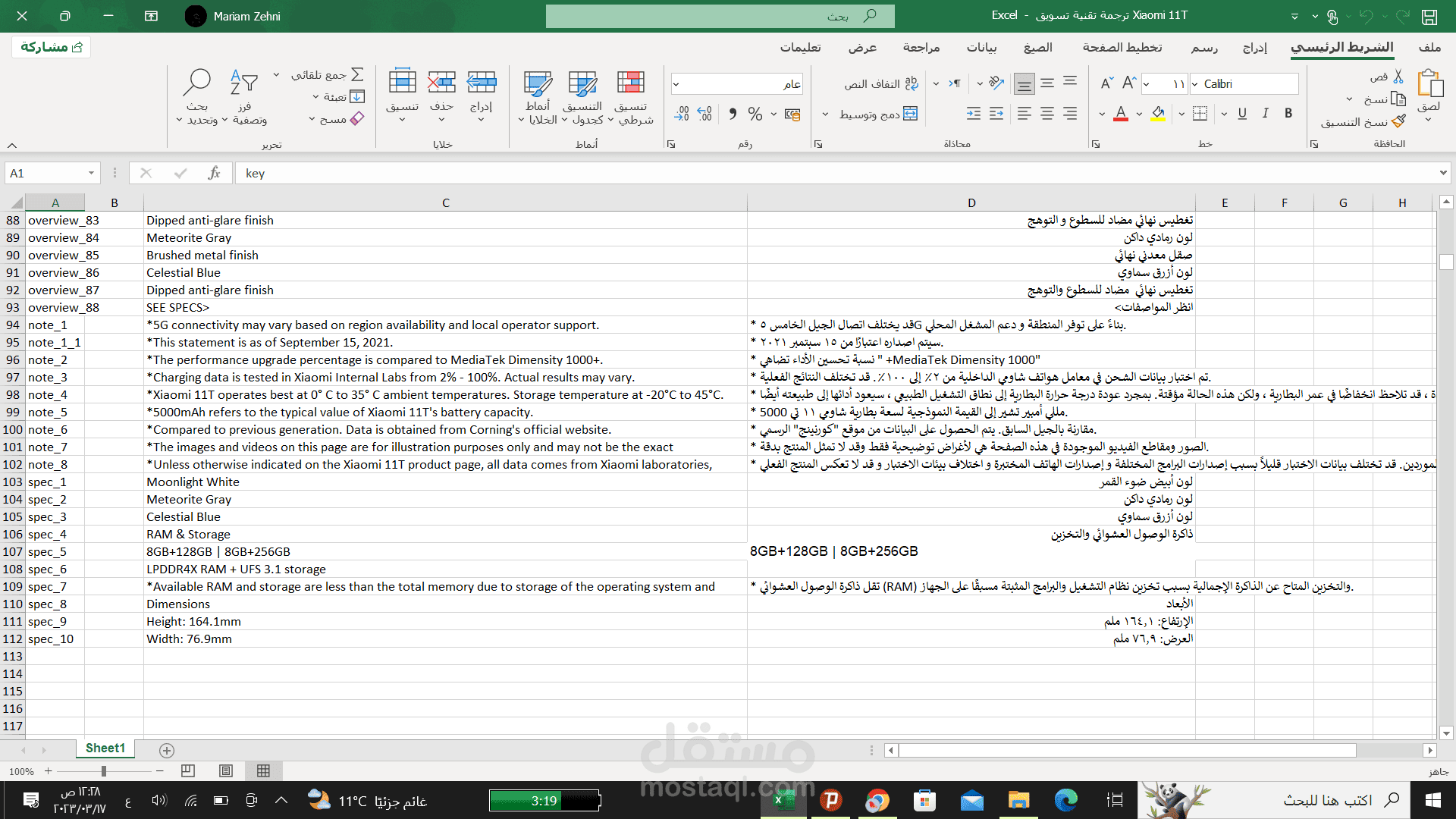Switch to the Formulas (الصيغ) tab
The width and height of the screenshot is (1456, 819).
(1038, 47)
